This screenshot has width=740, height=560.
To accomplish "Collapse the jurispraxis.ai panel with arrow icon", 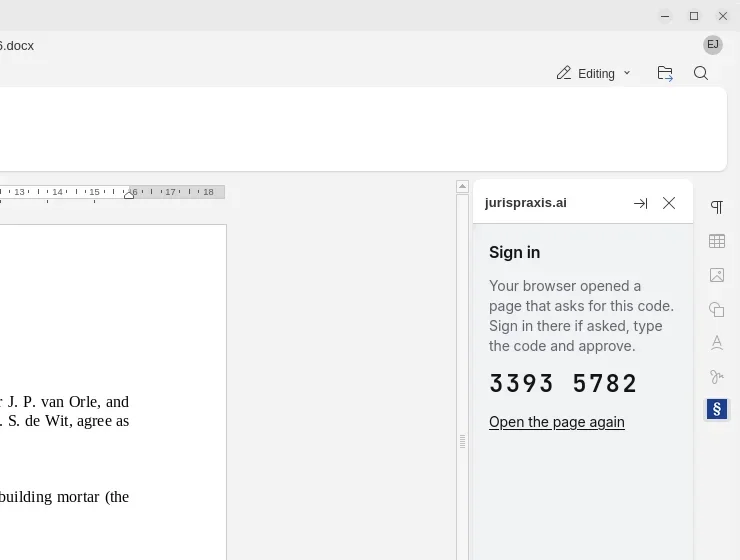I will 640,203.
